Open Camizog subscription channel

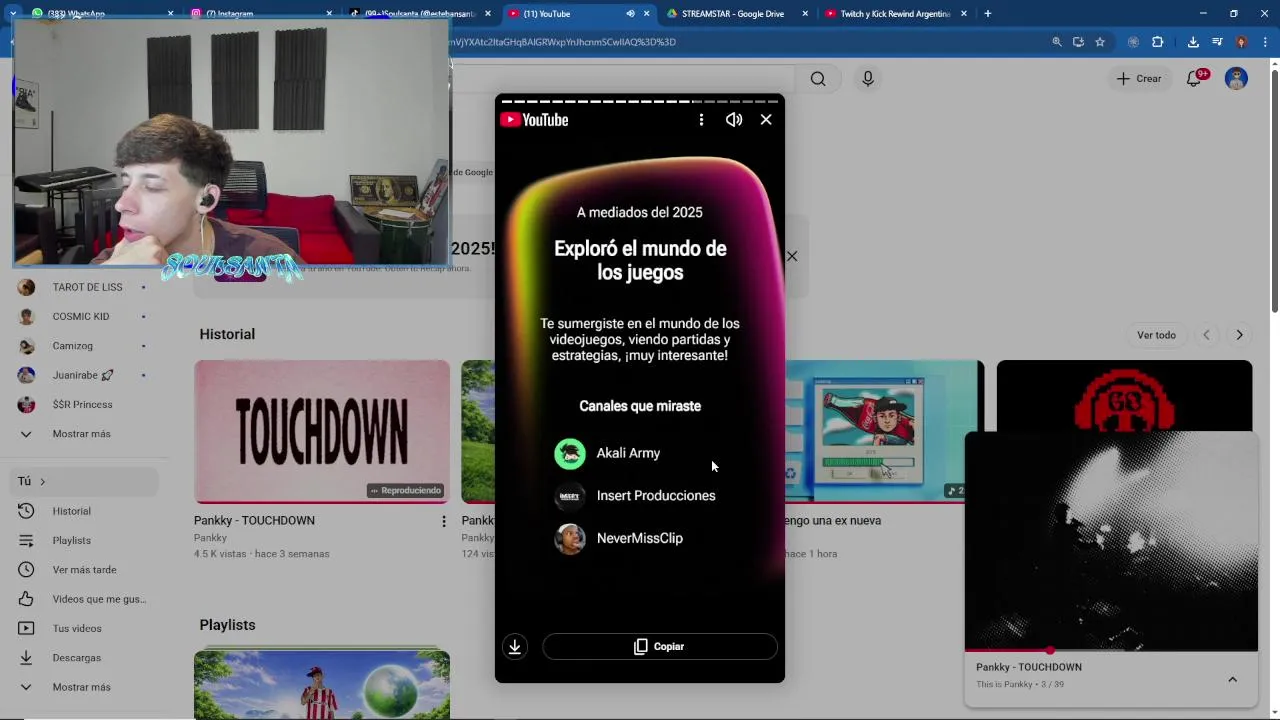click(73, 346)
